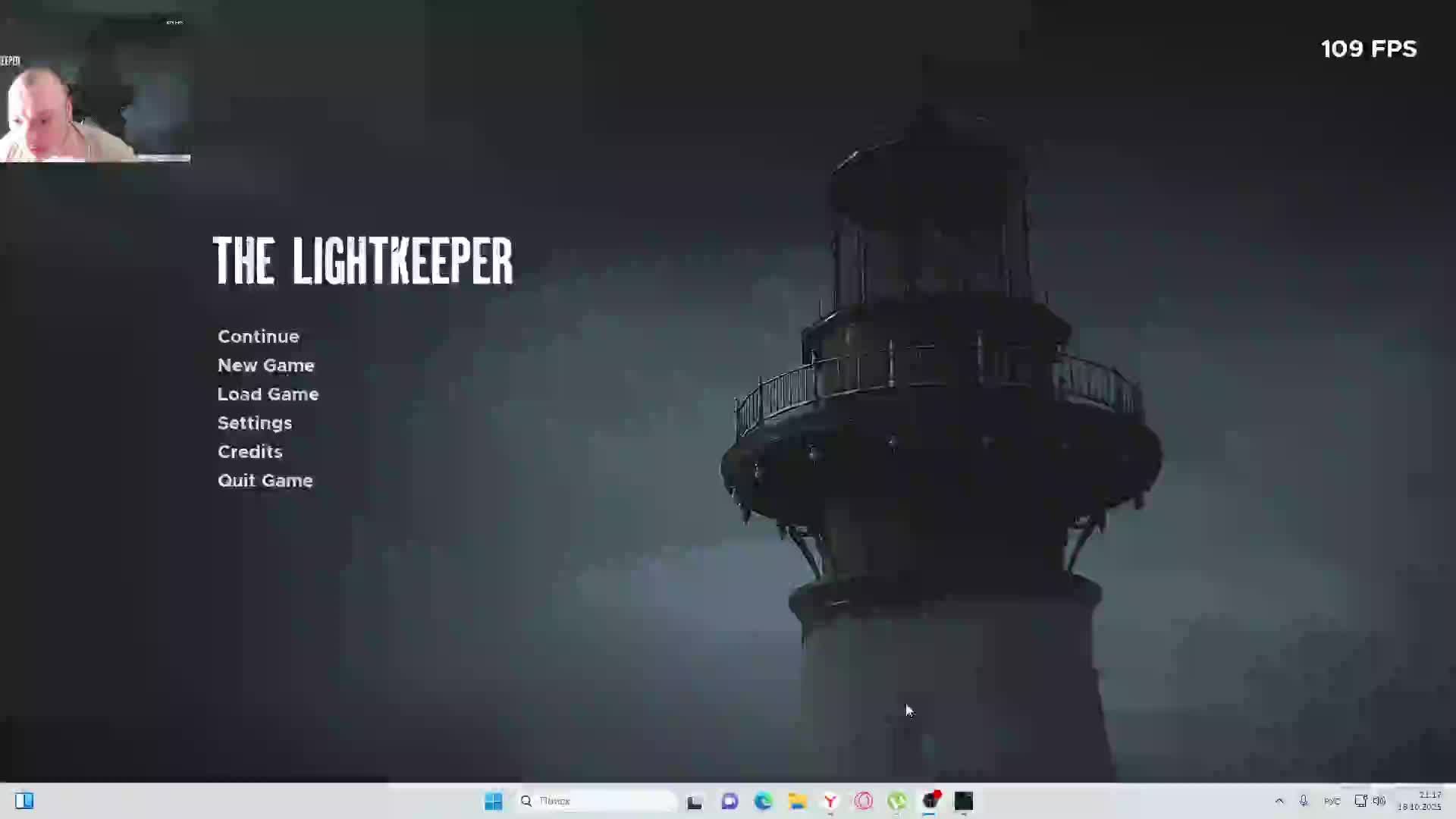Open the purple chat app icon
The width and height of the screenshot is (1456, 819).
click(x=730, y=801)
